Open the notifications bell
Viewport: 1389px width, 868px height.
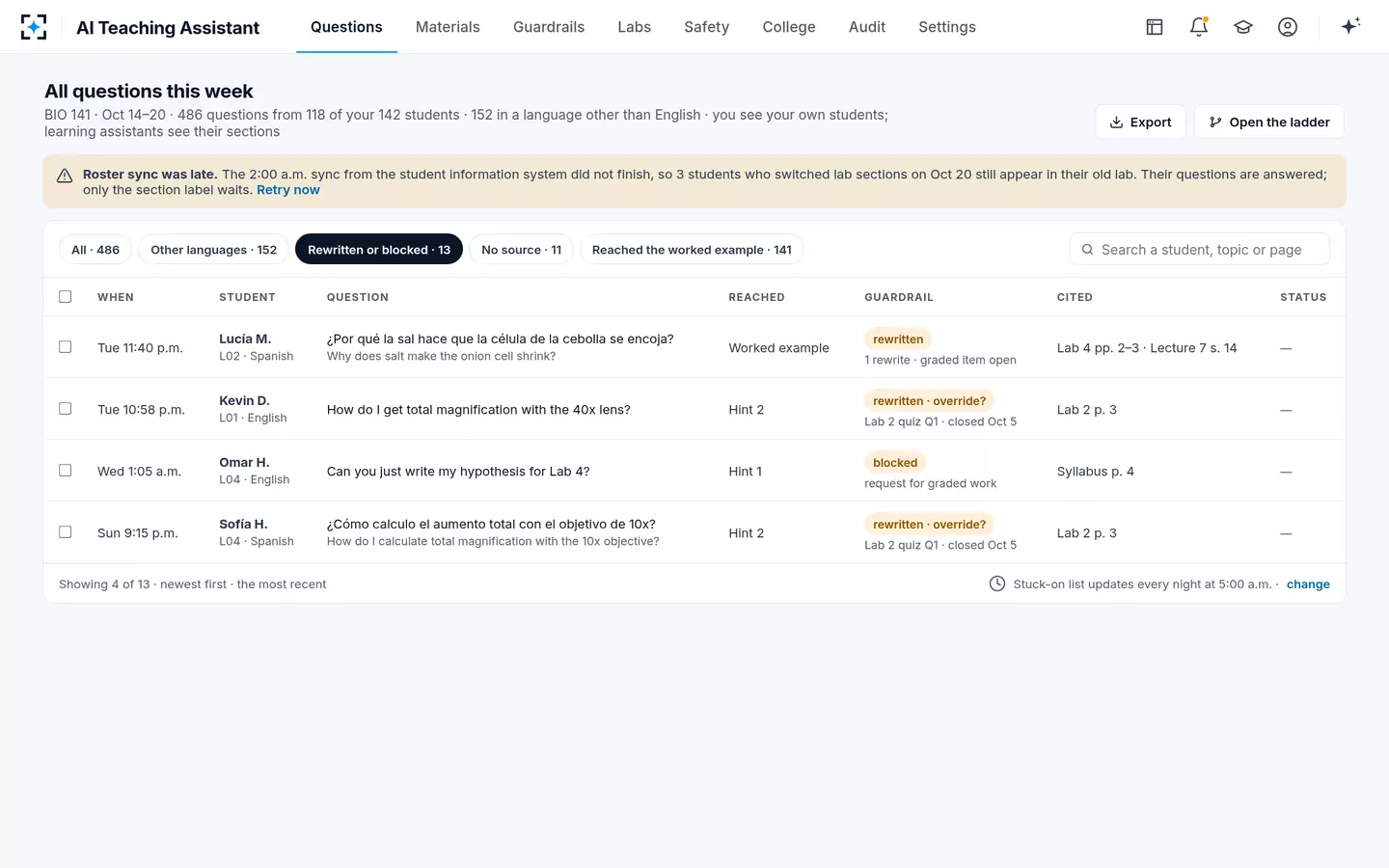pyautogui.click(x=1199, y=27)
